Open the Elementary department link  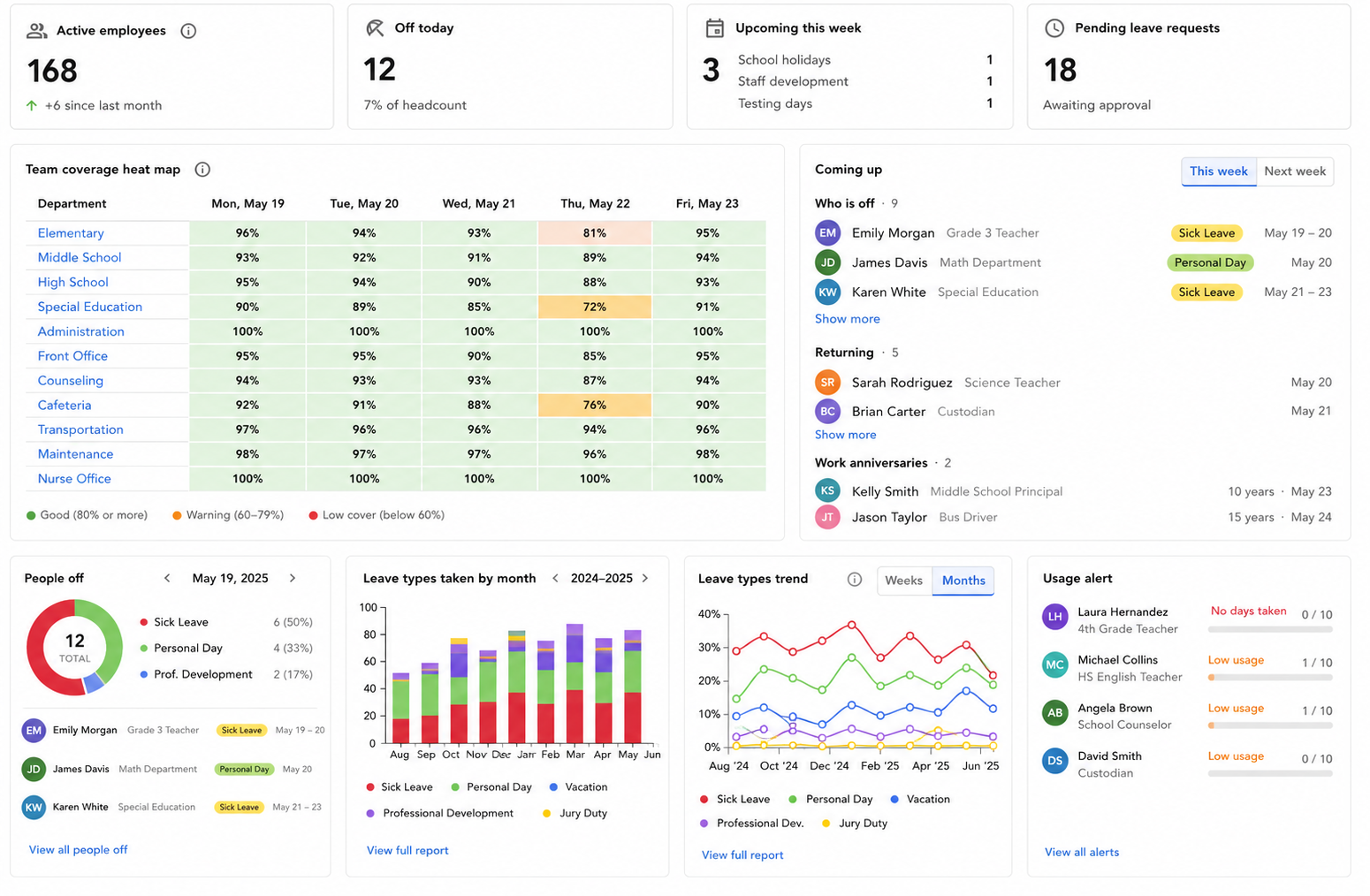[71, 233]
